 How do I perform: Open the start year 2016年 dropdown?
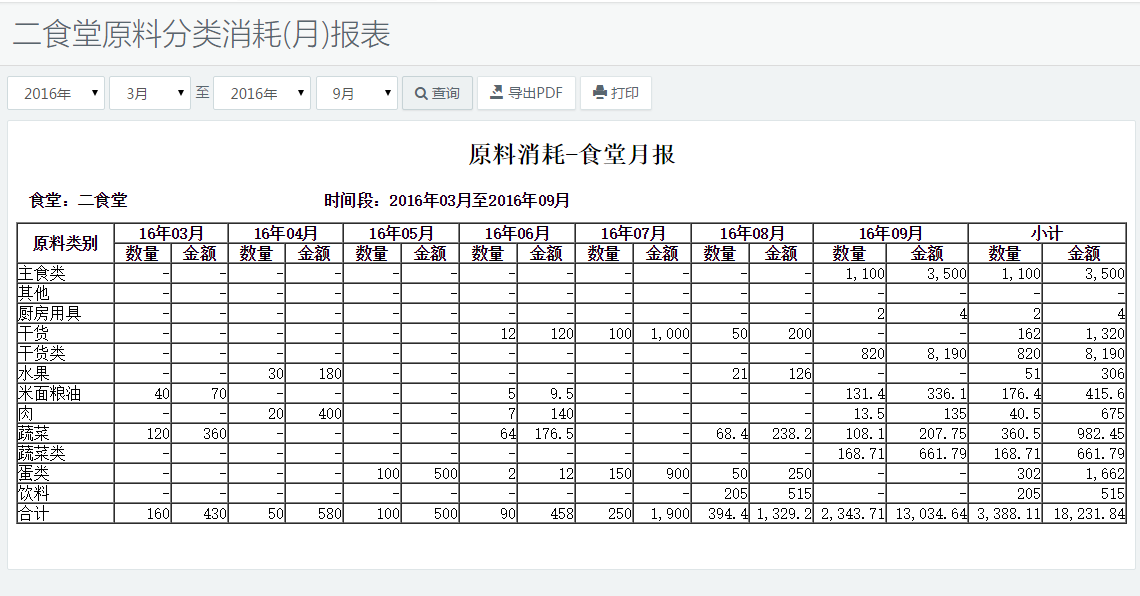tap(56, 93)
